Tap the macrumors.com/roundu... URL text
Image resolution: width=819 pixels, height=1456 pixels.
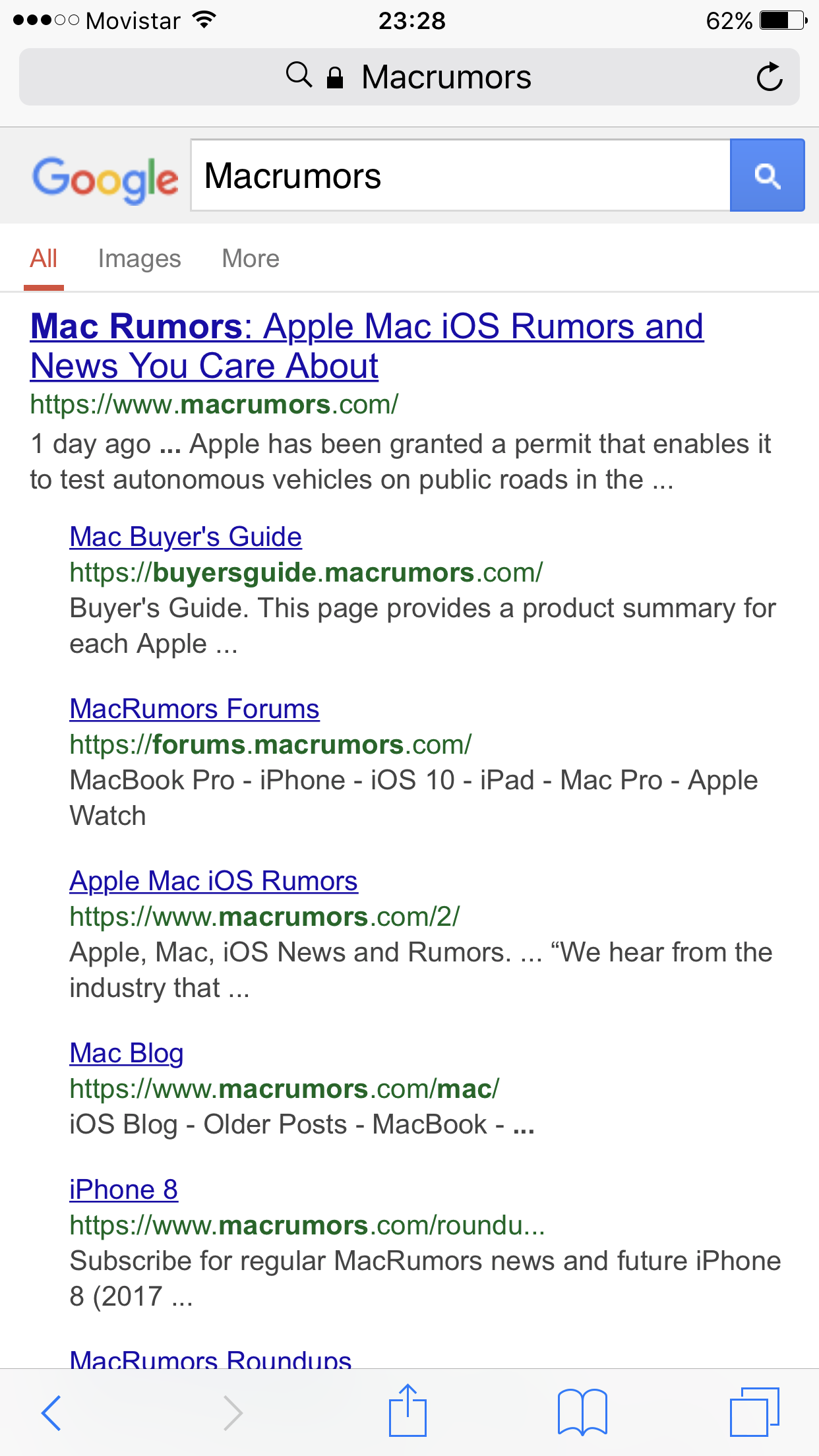[x=307, y=1225]
